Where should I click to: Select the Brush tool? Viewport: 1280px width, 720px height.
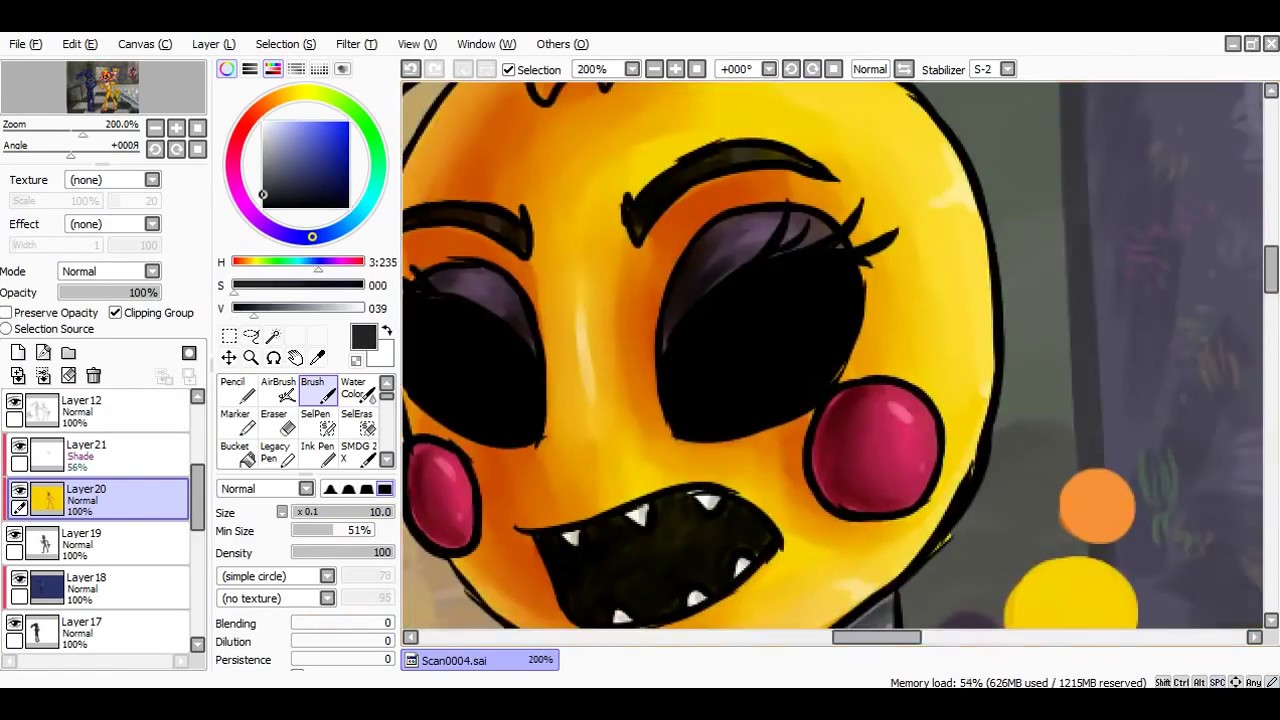(317, 390)
